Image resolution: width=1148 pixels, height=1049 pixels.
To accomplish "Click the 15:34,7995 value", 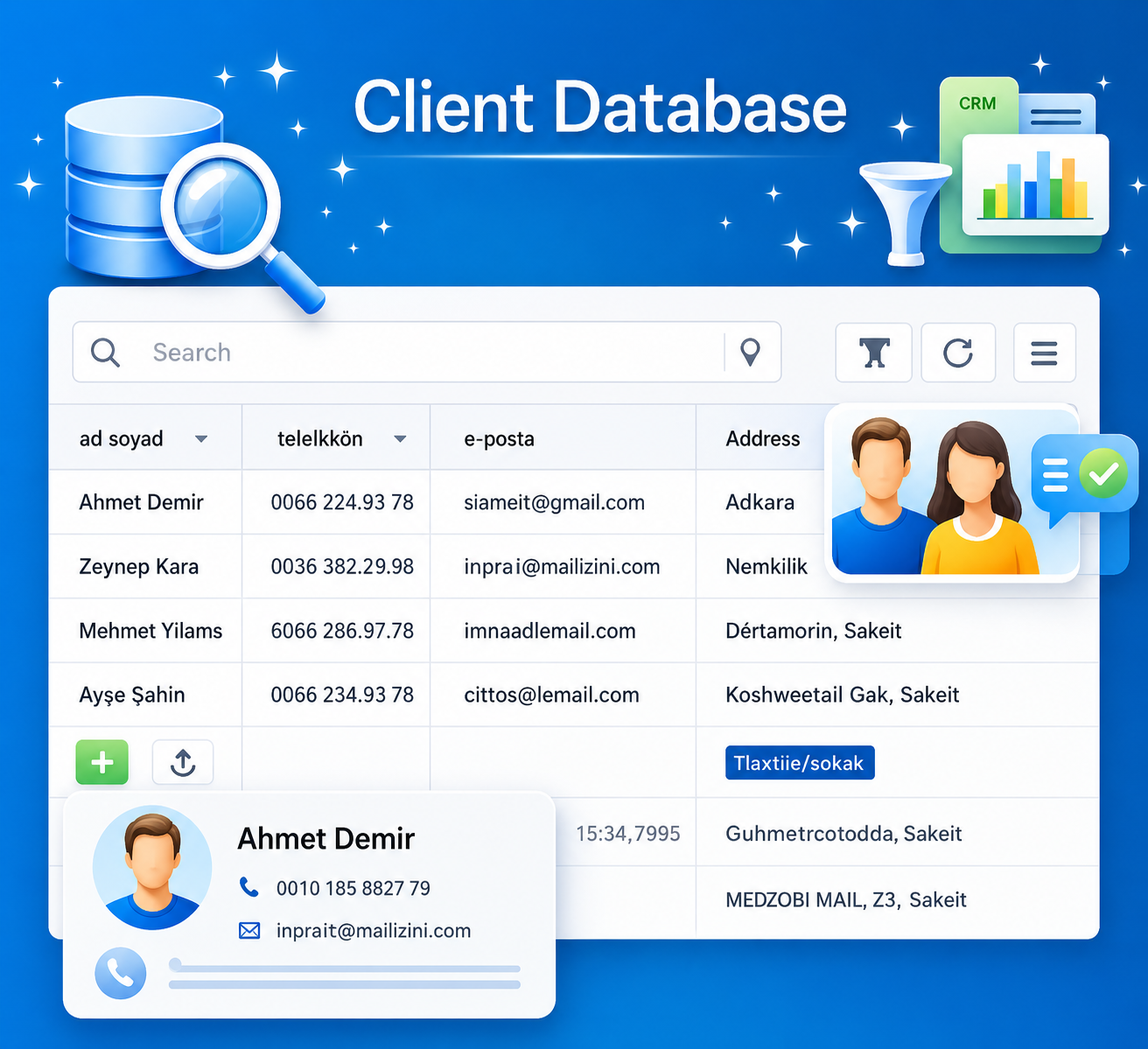I will click(628, 834).
